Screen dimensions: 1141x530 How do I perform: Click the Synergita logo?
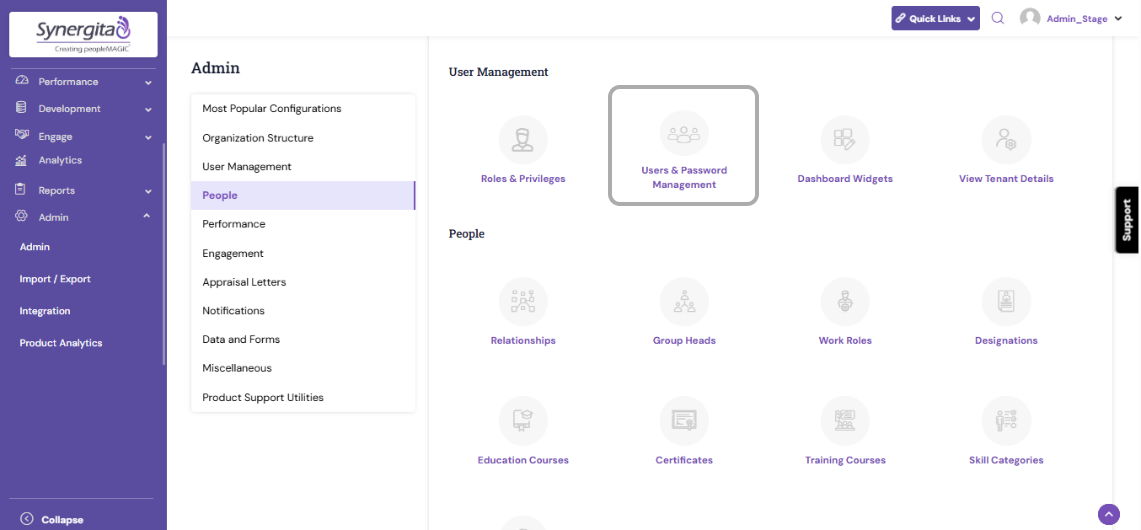pyautogui.click(x=83, y=33)
